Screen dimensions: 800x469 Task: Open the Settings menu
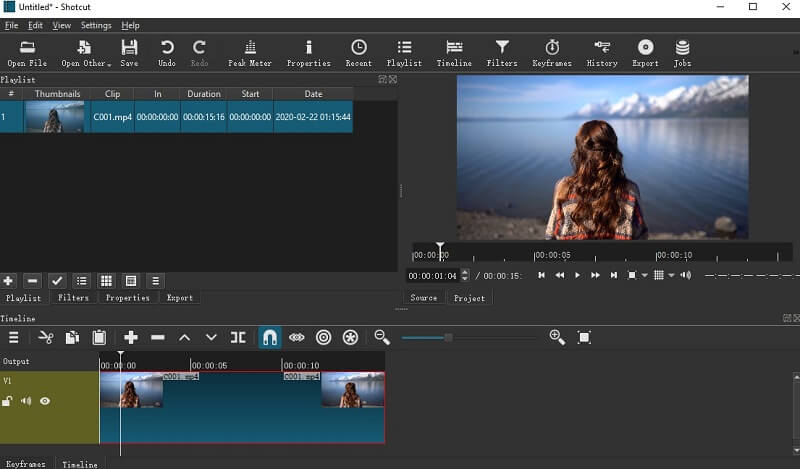coord(96,25)
